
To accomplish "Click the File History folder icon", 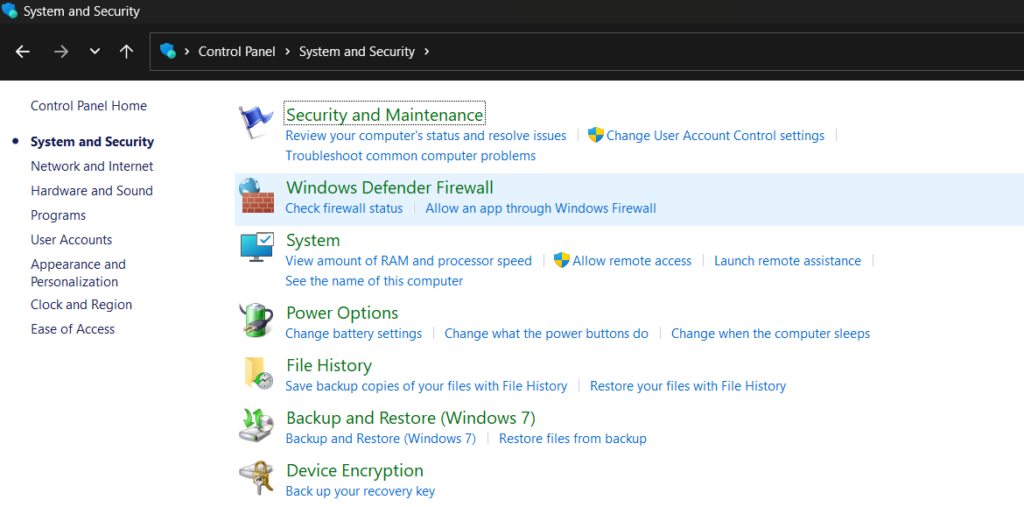I will (256, 374).
